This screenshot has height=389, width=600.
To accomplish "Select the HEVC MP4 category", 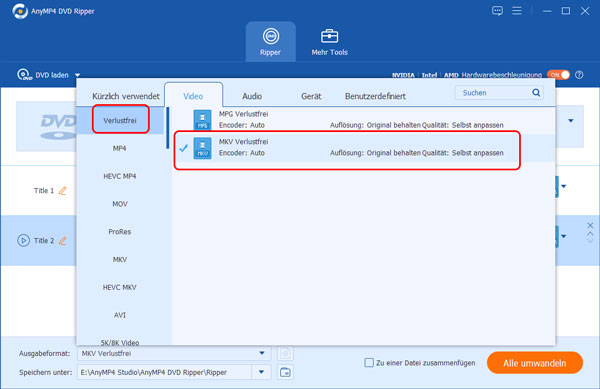I will click(120, 176).
